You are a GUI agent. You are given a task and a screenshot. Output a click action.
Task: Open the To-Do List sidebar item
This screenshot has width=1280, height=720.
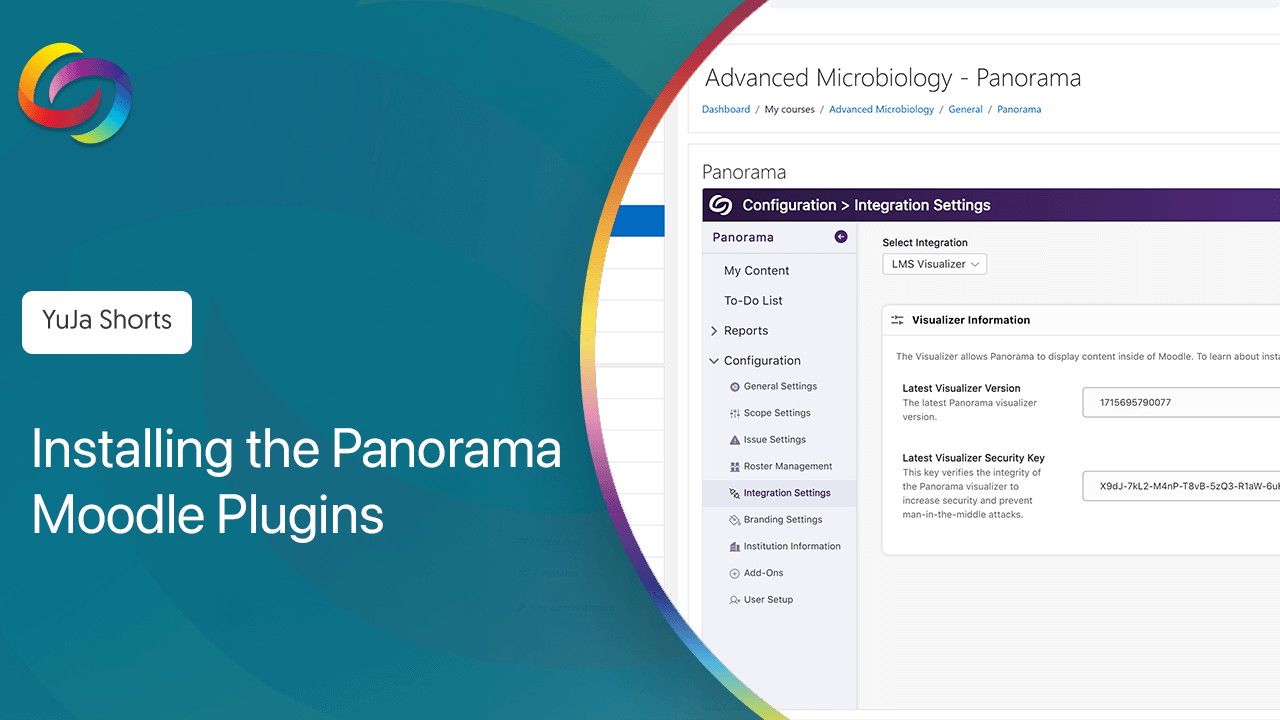[x=753, y=301]
